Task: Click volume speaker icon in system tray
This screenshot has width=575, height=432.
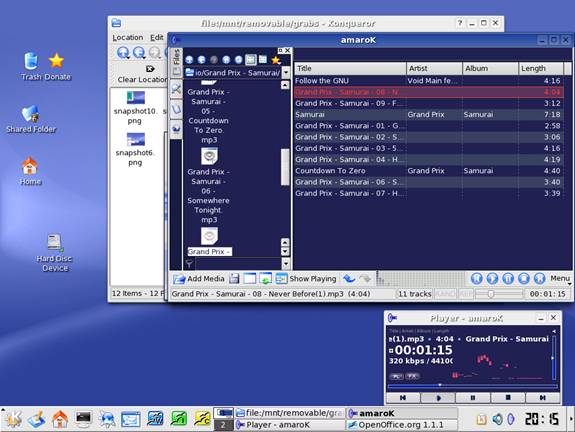Action: coord(497,419)
